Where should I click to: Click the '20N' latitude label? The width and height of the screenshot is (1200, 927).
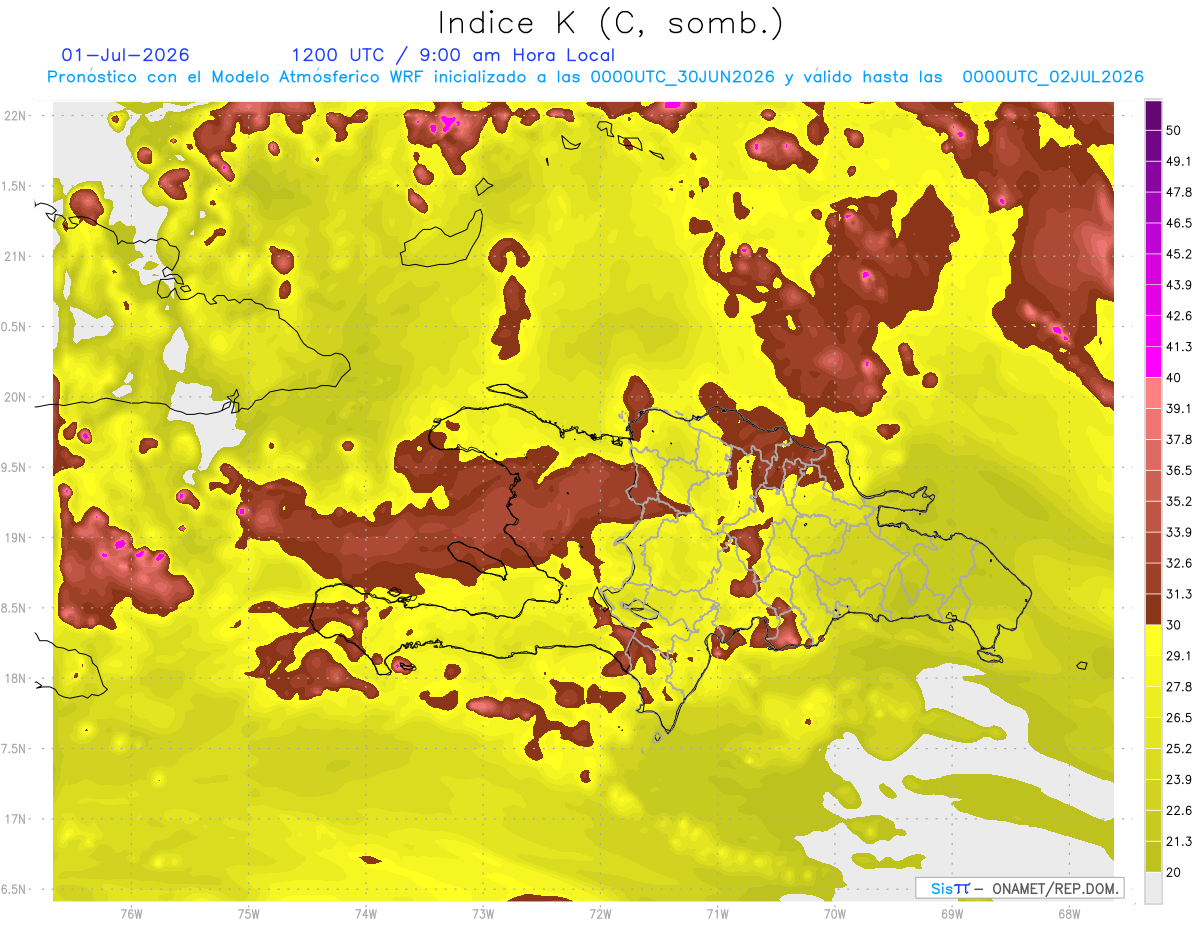(15, 397)
